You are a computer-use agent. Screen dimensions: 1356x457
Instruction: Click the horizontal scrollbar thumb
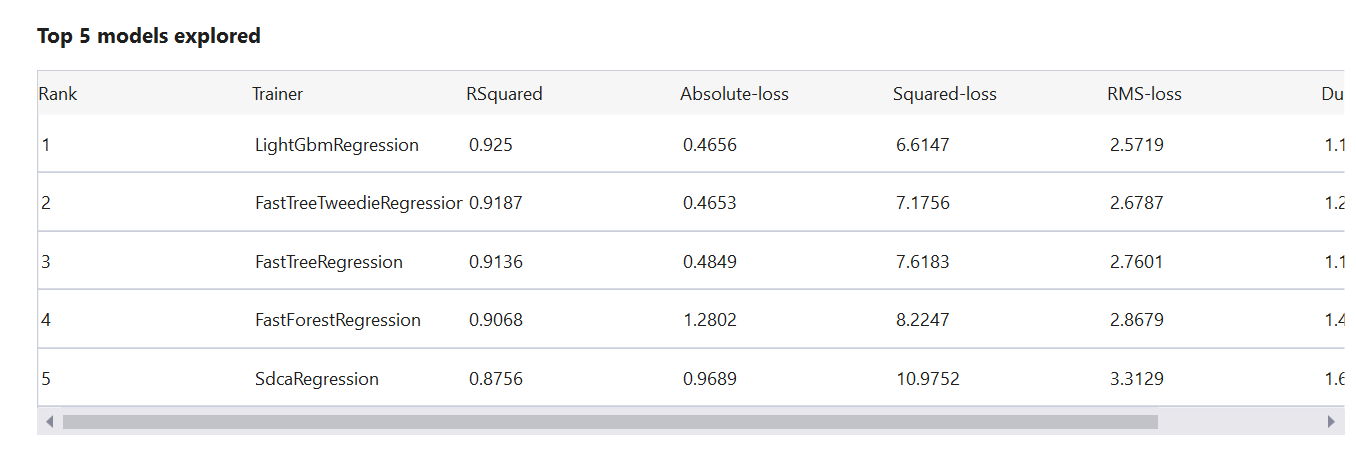(x=610, y=422)
